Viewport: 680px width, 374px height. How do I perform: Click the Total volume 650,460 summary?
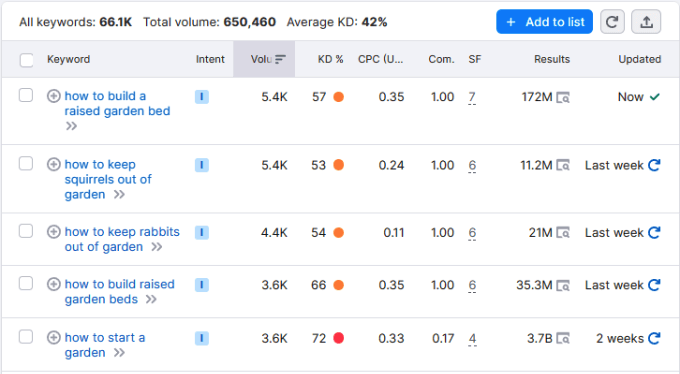tap(209, 22)
